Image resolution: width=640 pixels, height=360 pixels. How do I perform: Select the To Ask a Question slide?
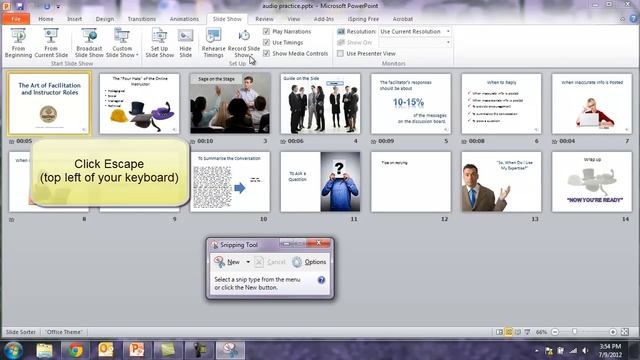(x=320, y=182)
